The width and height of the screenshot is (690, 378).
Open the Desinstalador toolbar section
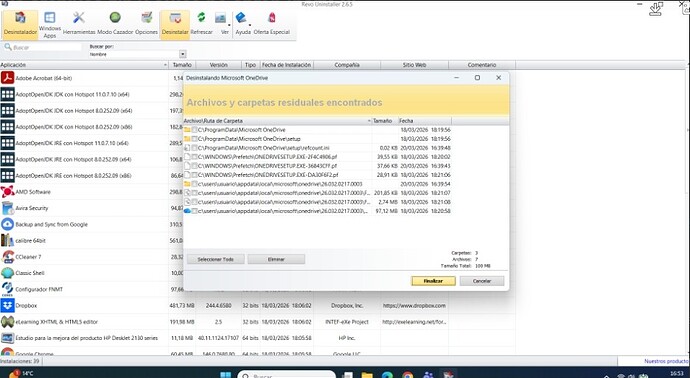20,25
